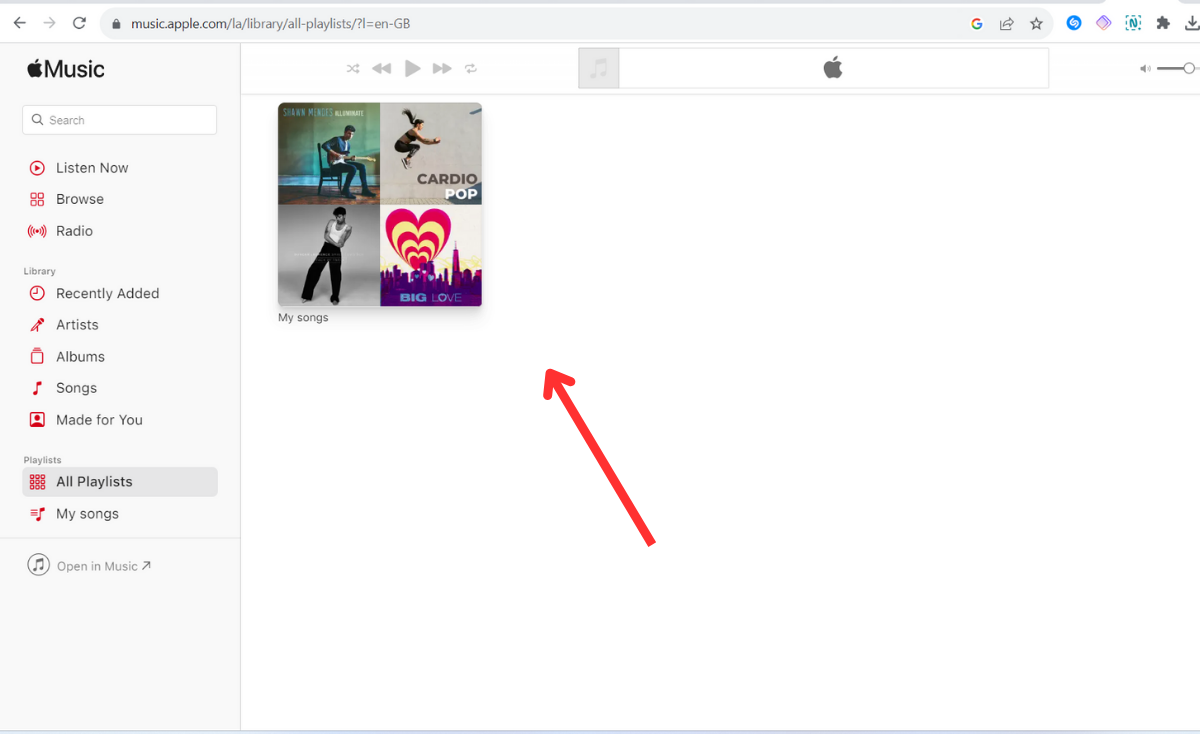
Task: Toggle repeat mode in player bar
Action: [471, 69]
